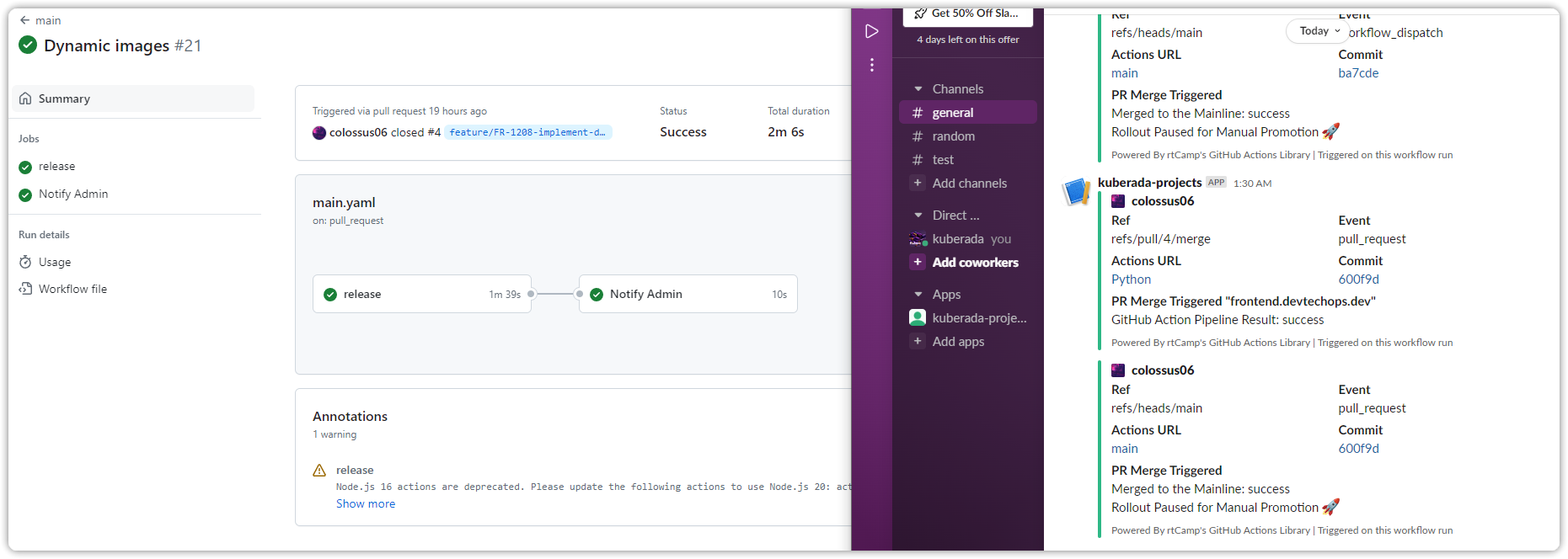Switch to the random channel
Image resolution: width=1568 pixels, height=559 pixels.
(x=953, y=136)
